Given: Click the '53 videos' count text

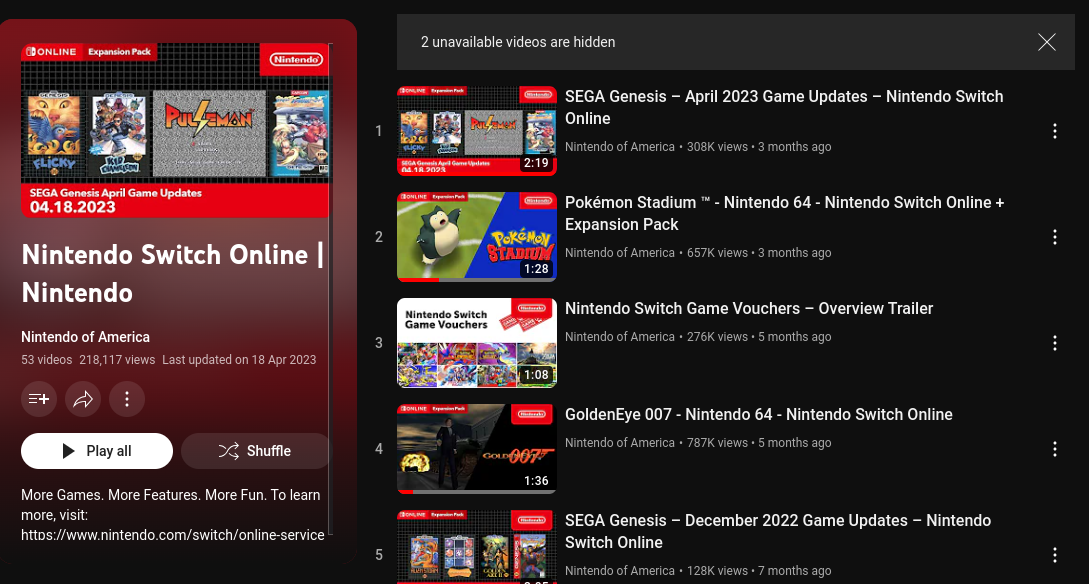Looking at the screenshot, I should coord(47,360).
